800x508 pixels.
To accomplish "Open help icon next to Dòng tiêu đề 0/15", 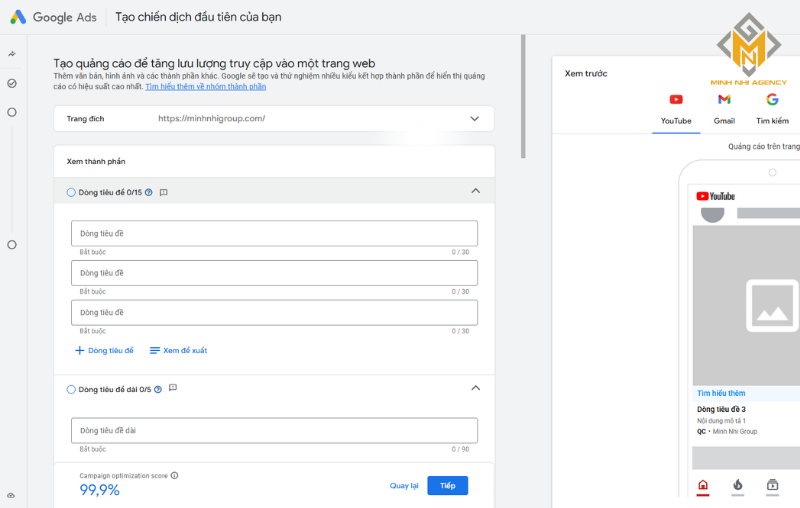I will pyautogui.click(x=148, y=192).
